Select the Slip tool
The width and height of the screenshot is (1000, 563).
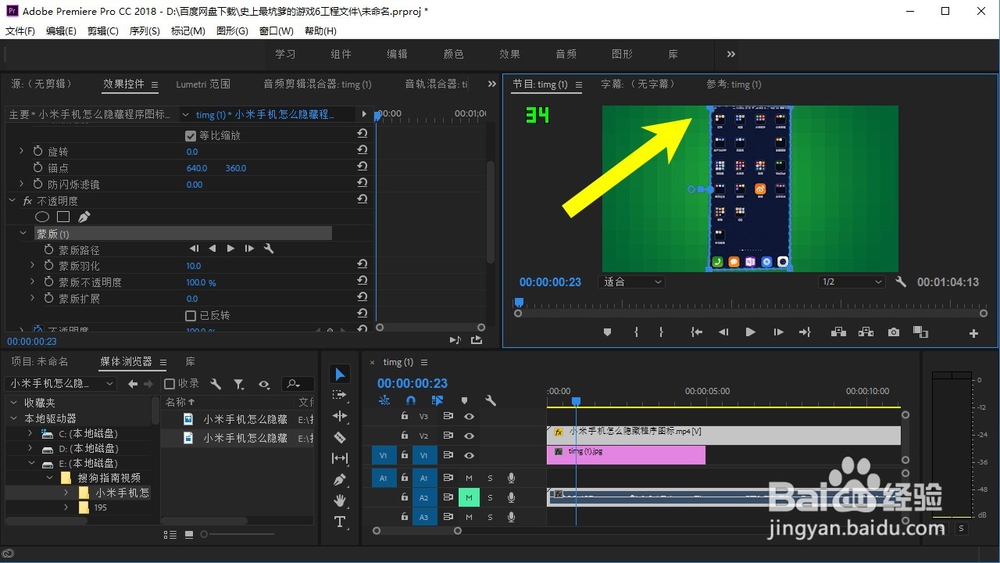(340, 458)
